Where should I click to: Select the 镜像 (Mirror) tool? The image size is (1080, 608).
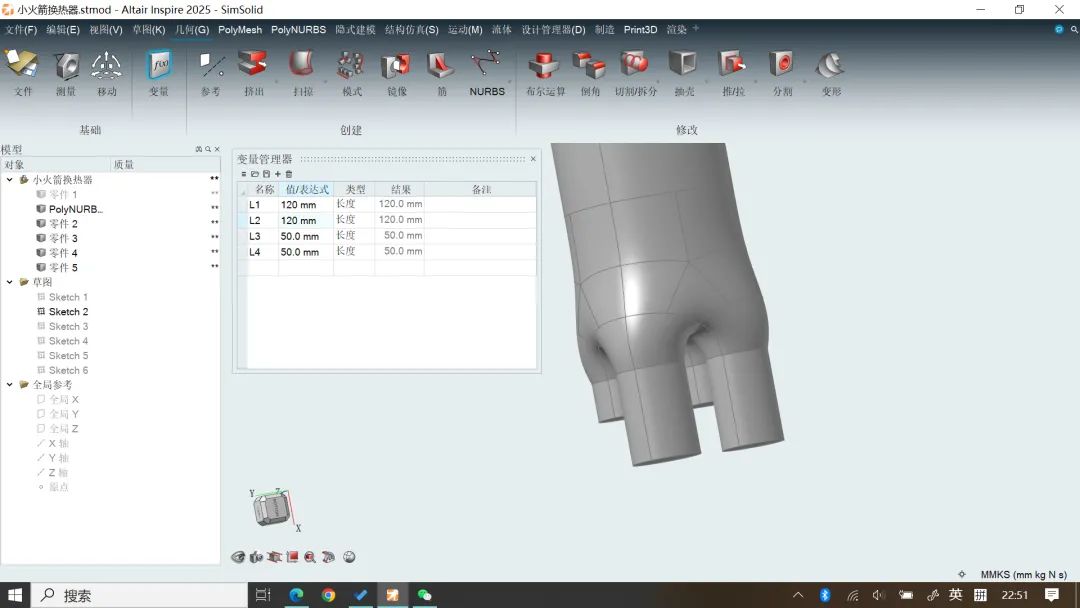coord(396,67)
